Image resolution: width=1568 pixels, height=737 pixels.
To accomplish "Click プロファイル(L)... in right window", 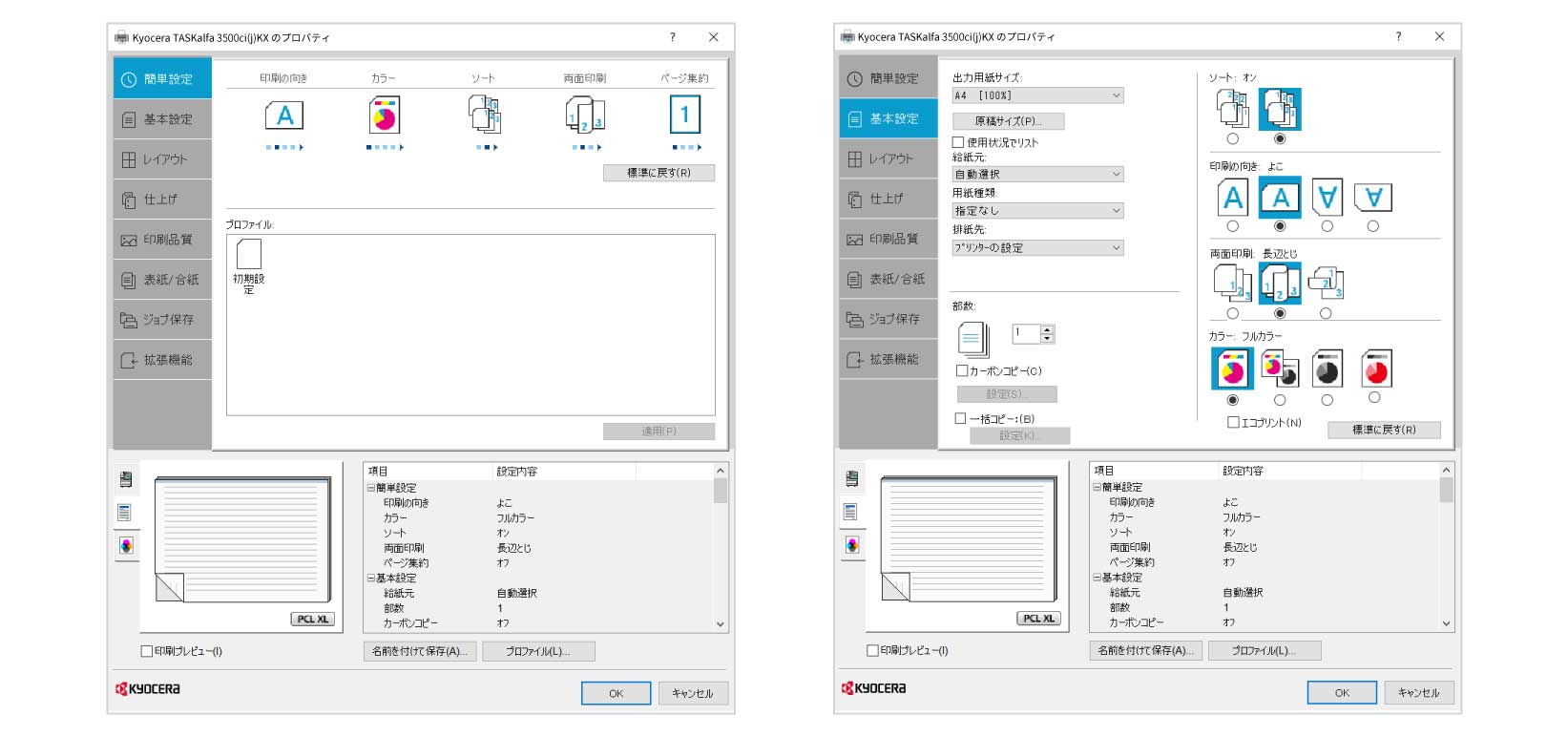I will point(1265,650).
